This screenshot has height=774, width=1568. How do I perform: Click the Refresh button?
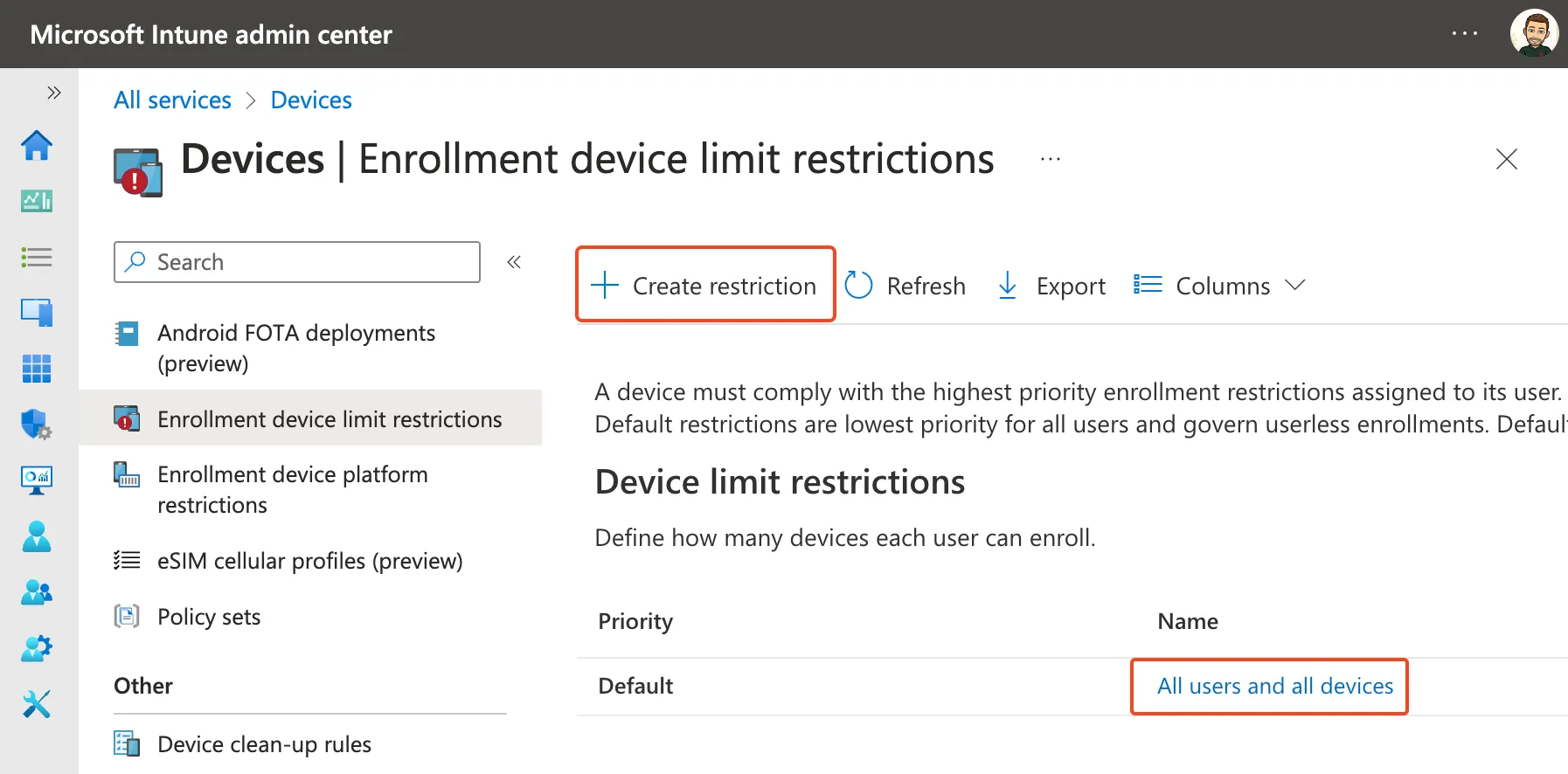pos(905,286)
